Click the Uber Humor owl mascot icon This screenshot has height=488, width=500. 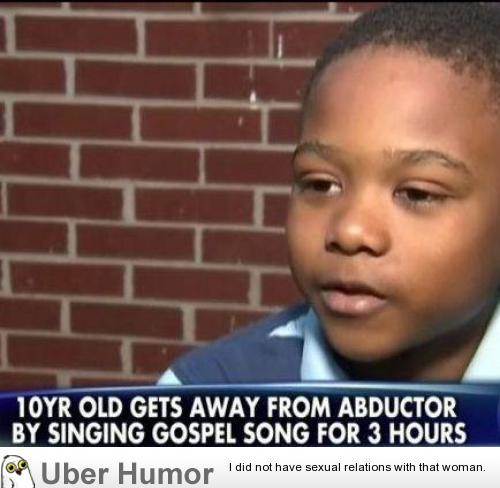17,471
